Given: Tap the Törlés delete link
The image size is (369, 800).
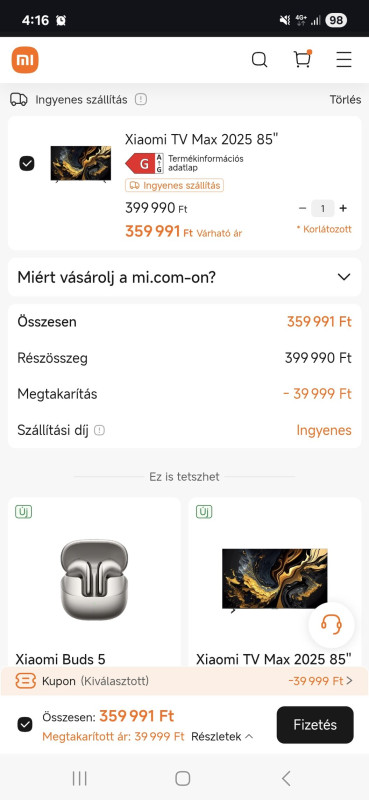Looking at the screenshot, I should pos(346,99).
